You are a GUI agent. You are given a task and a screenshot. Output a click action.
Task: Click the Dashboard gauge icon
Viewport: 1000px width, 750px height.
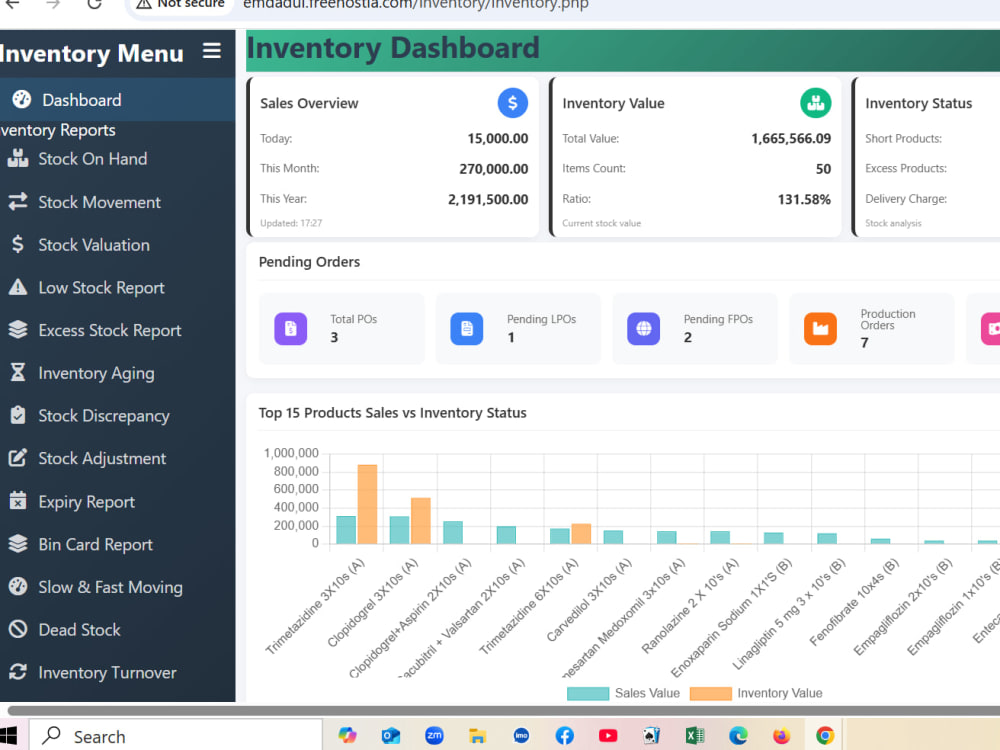[x=22, y=99]
